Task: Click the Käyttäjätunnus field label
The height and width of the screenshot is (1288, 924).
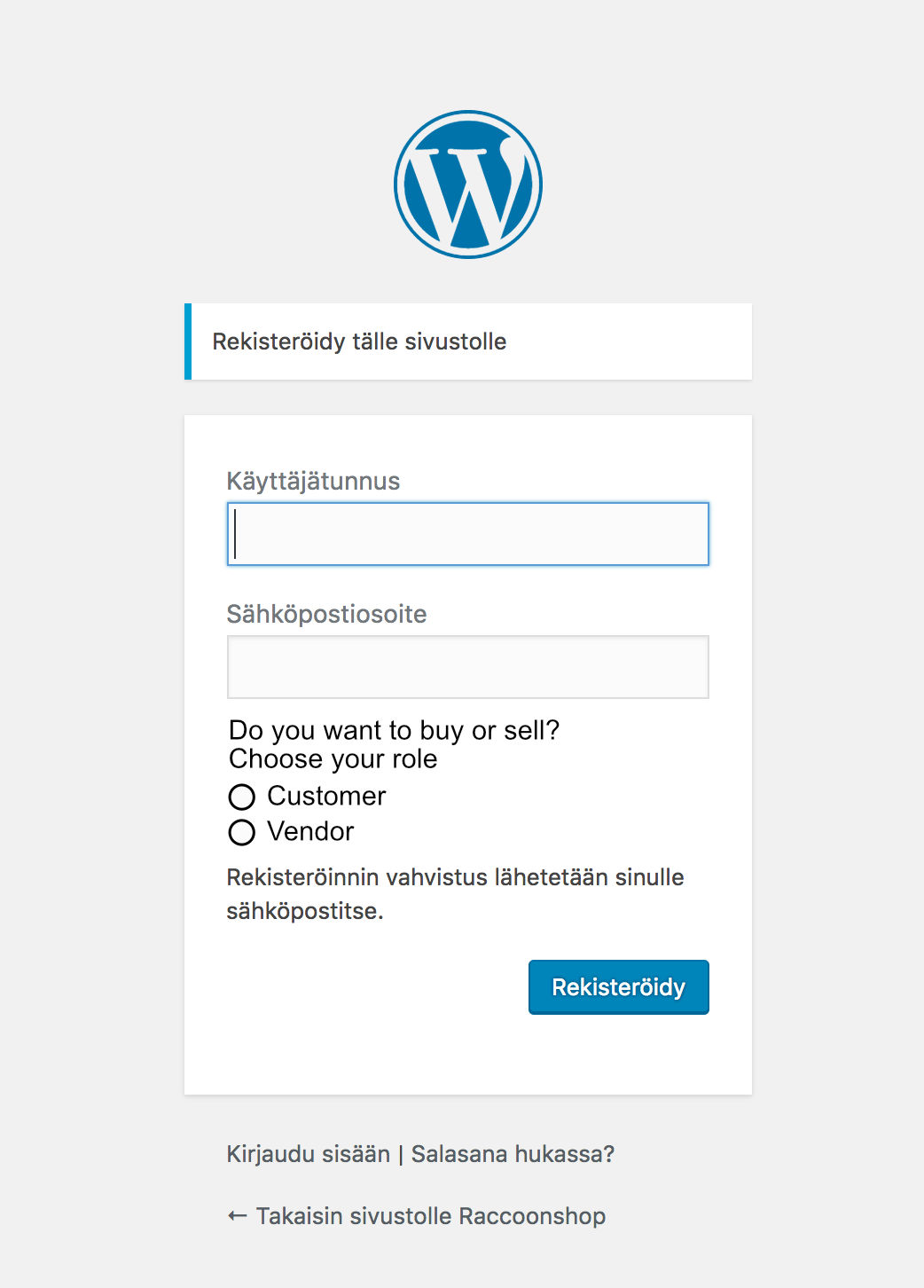Action: (x=313, y=481)
